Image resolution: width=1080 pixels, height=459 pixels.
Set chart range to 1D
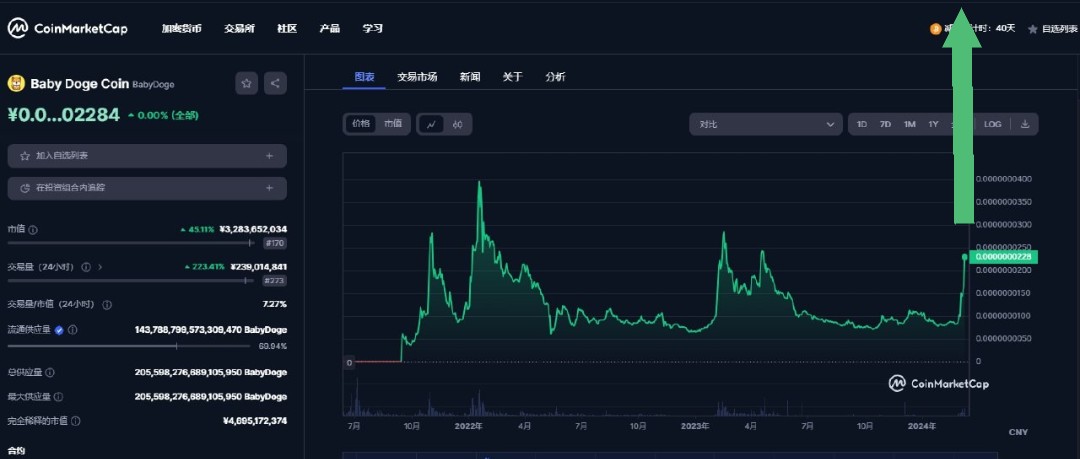pyautogui.click(x=862, y=124)
